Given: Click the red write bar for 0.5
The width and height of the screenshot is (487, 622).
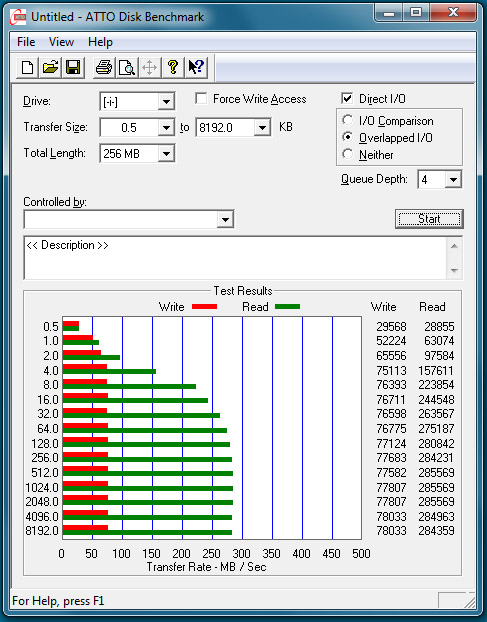Looking at the screenshot, I should (x=71, y=324).
